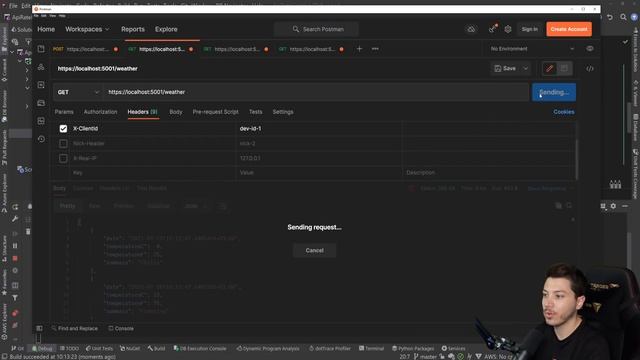
Task: Click the comment icon beside the pencil
Action: pos(564,69)
